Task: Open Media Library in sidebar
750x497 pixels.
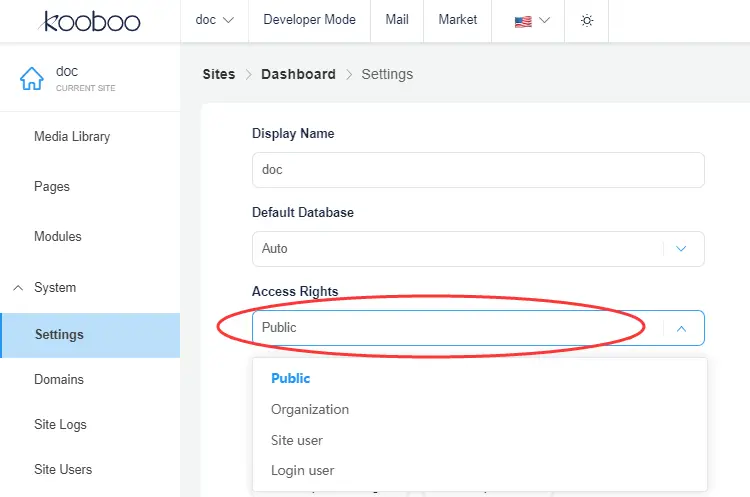Action: 72,136
